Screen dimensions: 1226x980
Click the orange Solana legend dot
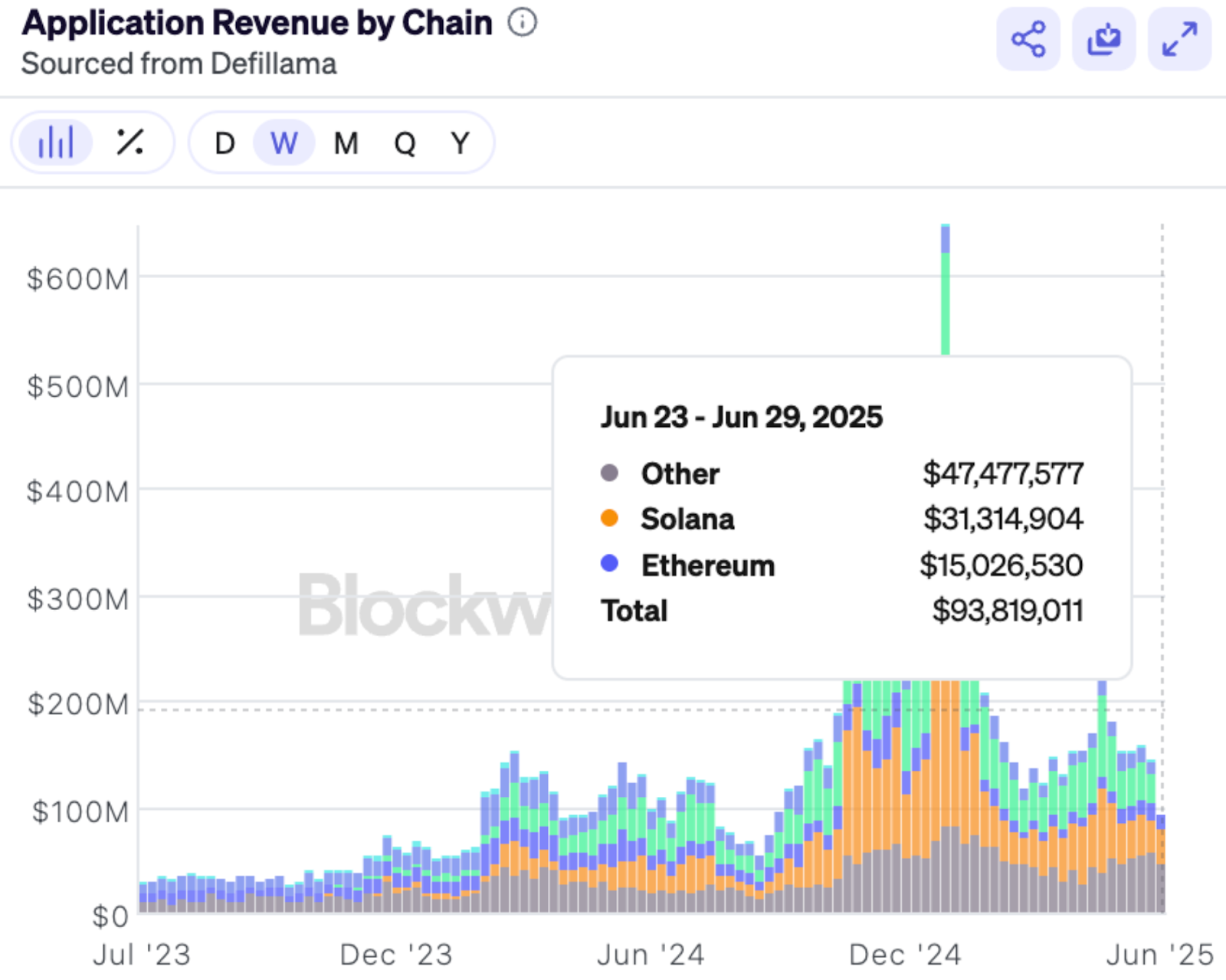[x=609, y=519]
